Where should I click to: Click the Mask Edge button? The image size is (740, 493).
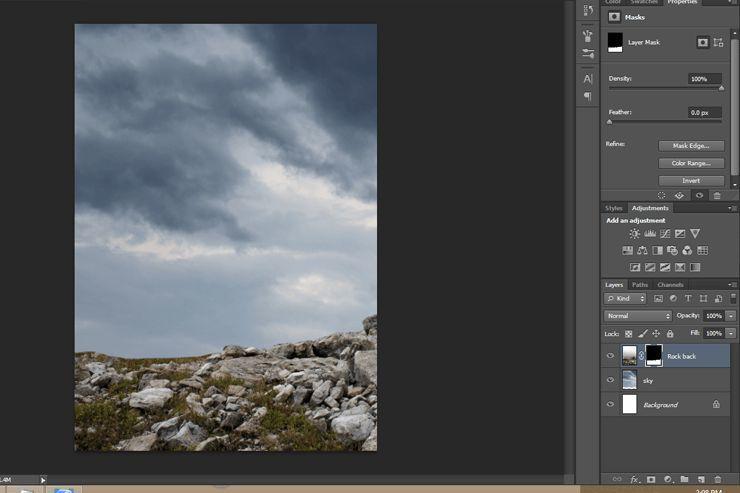tap(691, 146)
